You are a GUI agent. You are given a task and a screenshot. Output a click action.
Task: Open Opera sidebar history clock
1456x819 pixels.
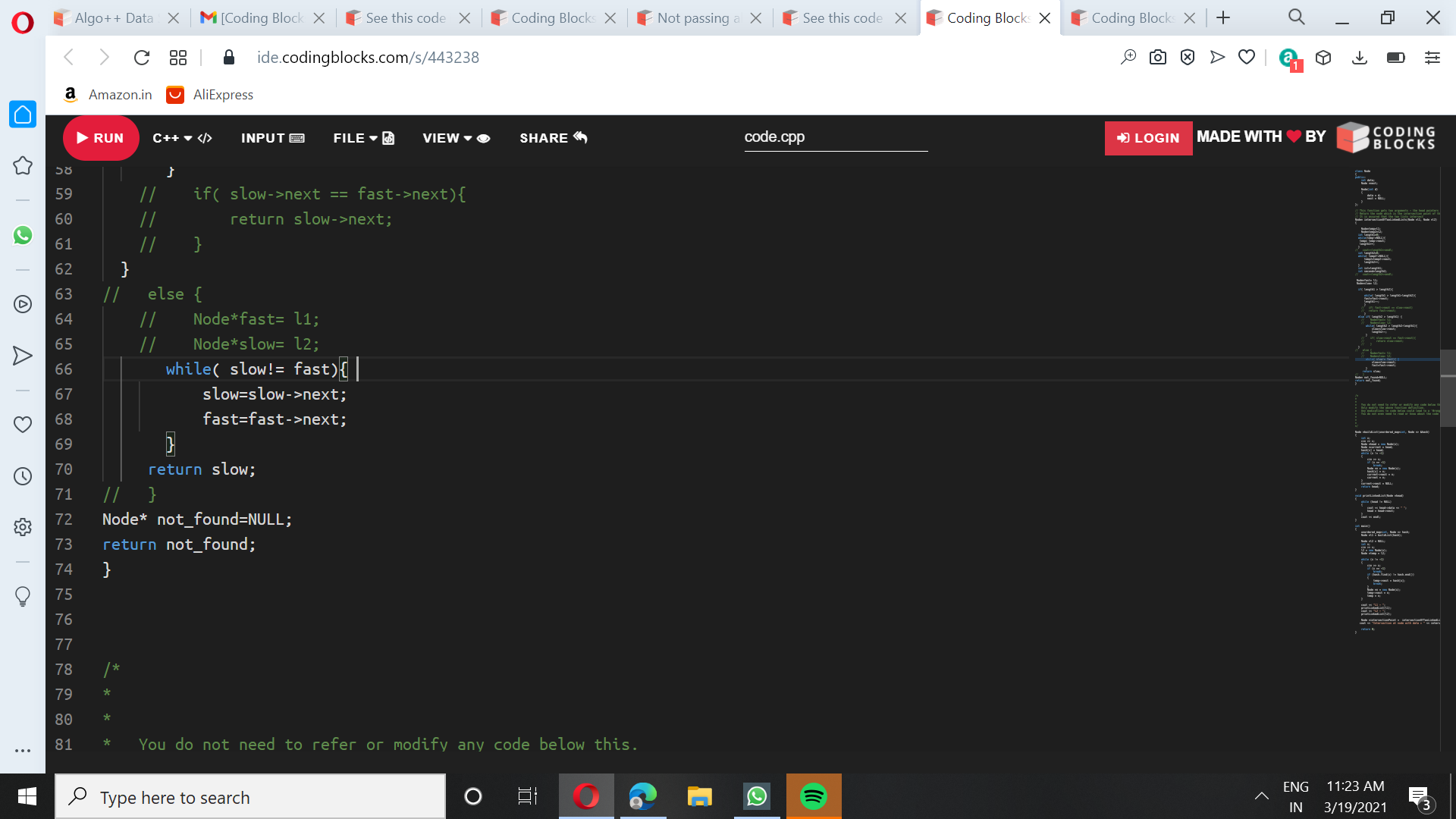click(x=23, y=476)
